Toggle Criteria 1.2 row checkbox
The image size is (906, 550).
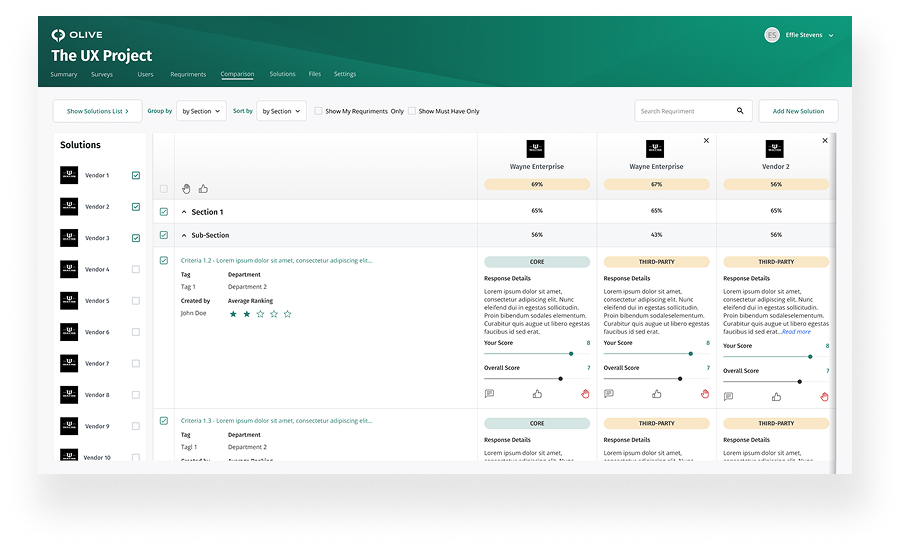(164, 261)
